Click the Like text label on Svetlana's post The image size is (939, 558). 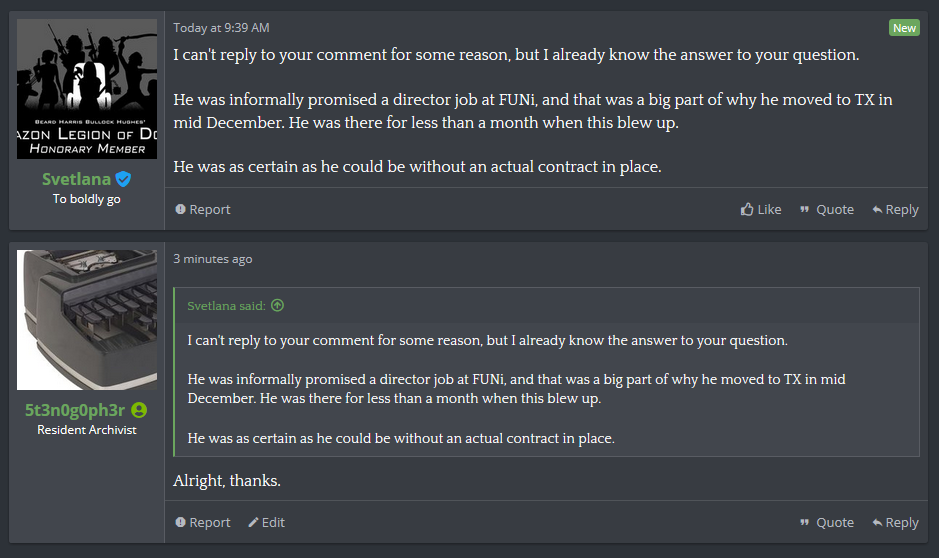click(x=769, y=210)
